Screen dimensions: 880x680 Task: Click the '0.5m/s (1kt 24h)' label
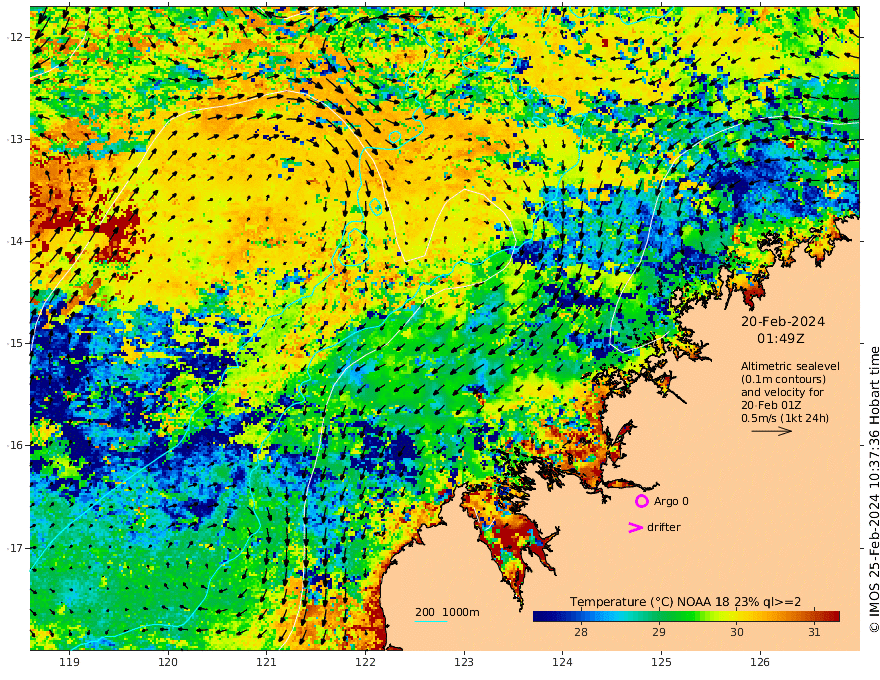click(x=785, y=418)
